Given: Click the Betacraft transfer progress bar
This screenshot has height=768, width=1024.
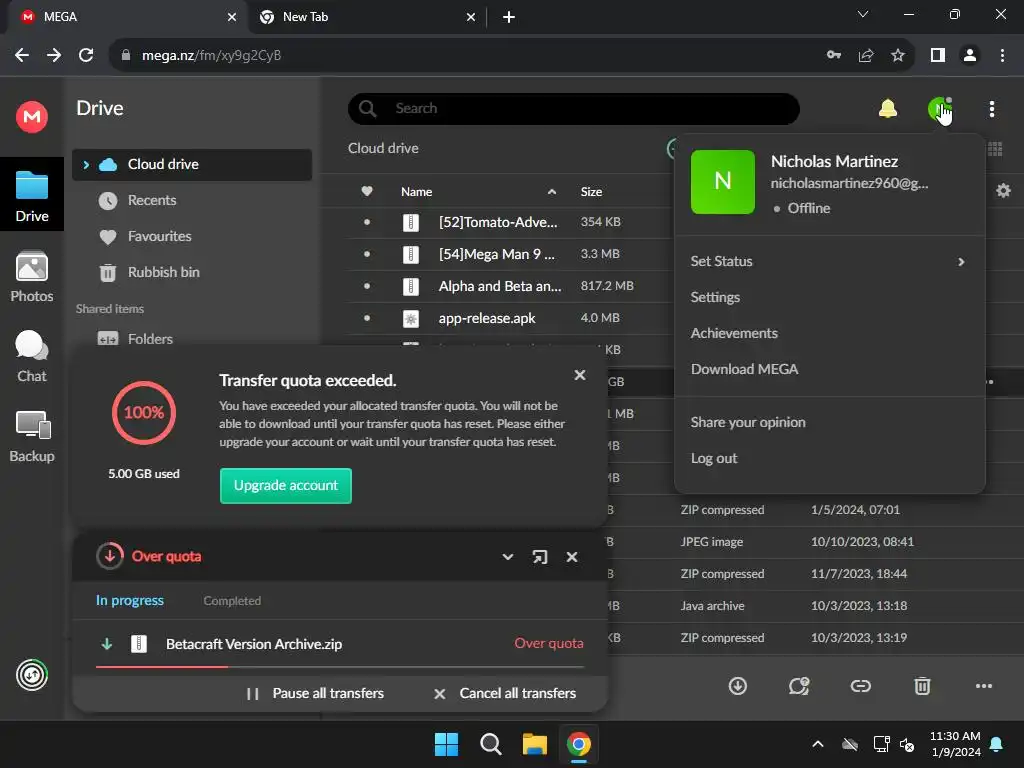Looking at the screenshot, I should (x=340, y=667).
